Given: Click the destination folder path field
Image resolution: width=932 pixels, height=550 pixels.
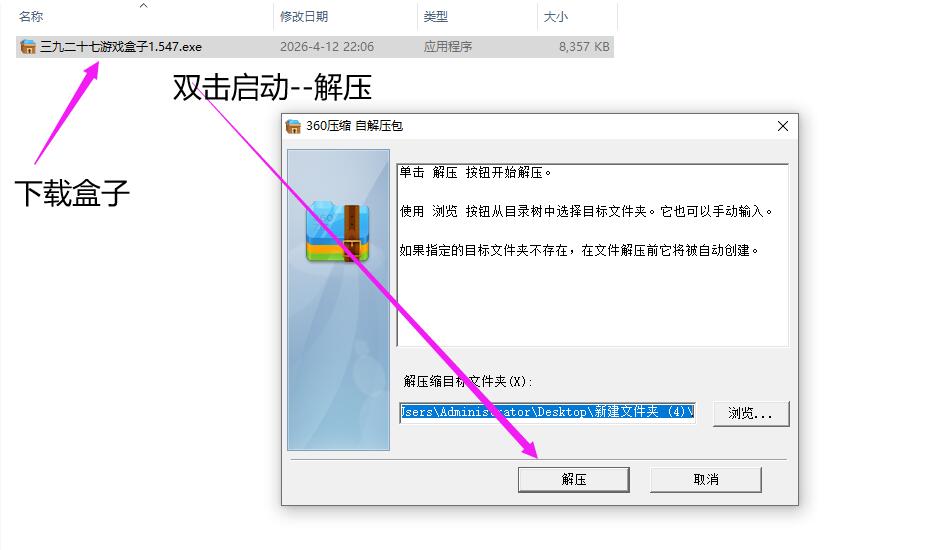Looking at the screenshot, I should pyautogui.click(x=547, y=412).
